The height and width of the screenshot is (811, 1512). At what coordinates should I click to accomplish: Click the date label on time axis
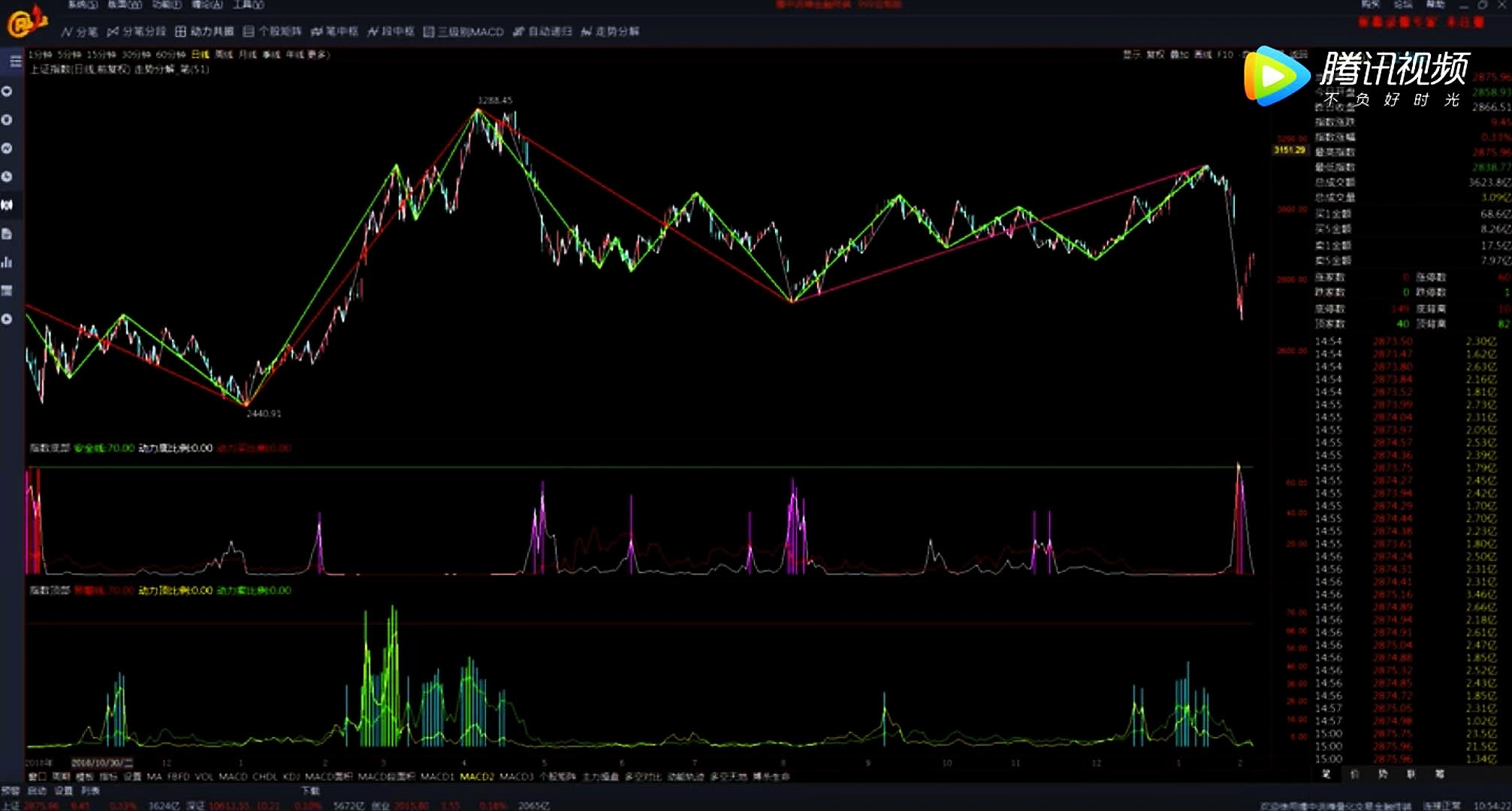101,762
